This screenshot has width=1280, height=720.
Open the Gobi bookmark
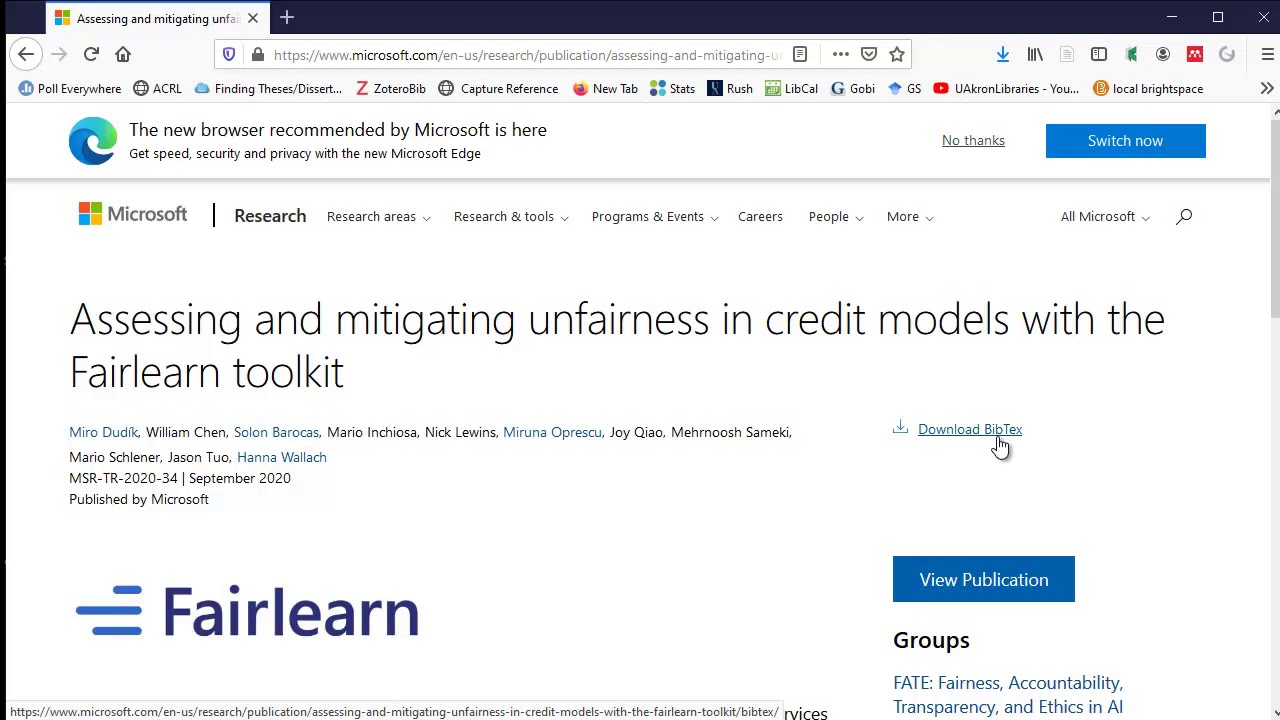click(x=853, y=88)
